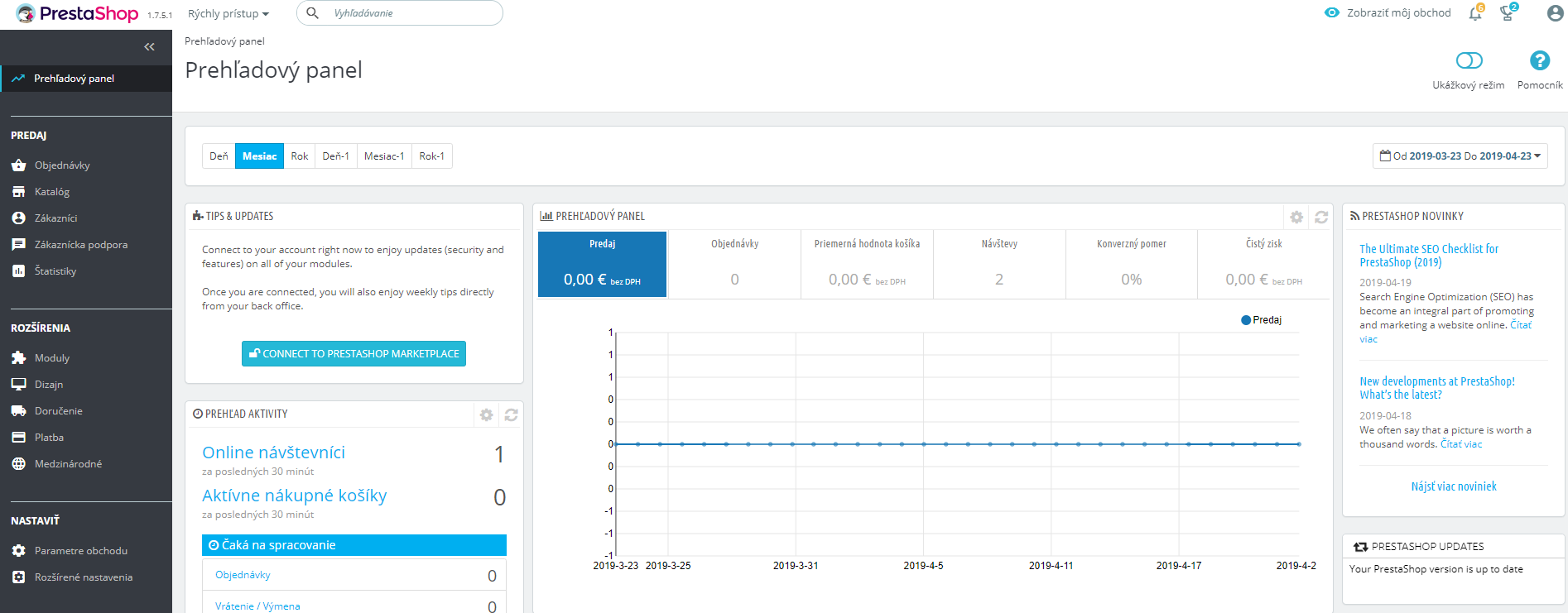Click Nájsť viac noviniek link
The height and width of the screenshot is (613, 1568).
point(1454,486)
